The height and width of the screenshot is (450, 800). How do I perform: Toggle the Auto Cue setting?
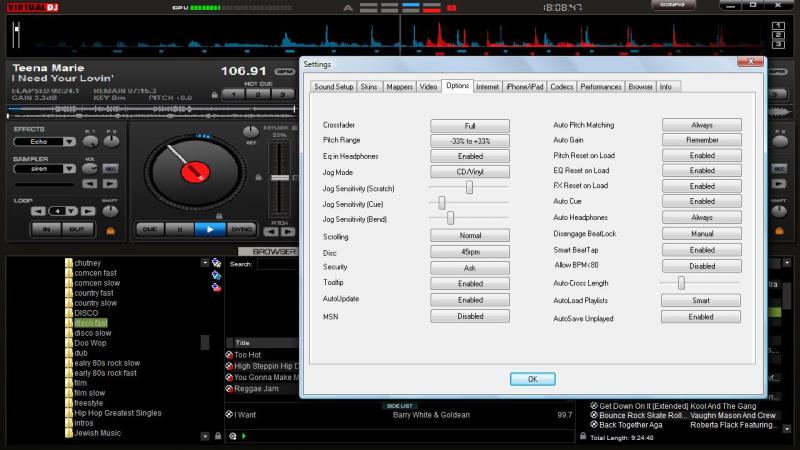[x=702, y=201]
